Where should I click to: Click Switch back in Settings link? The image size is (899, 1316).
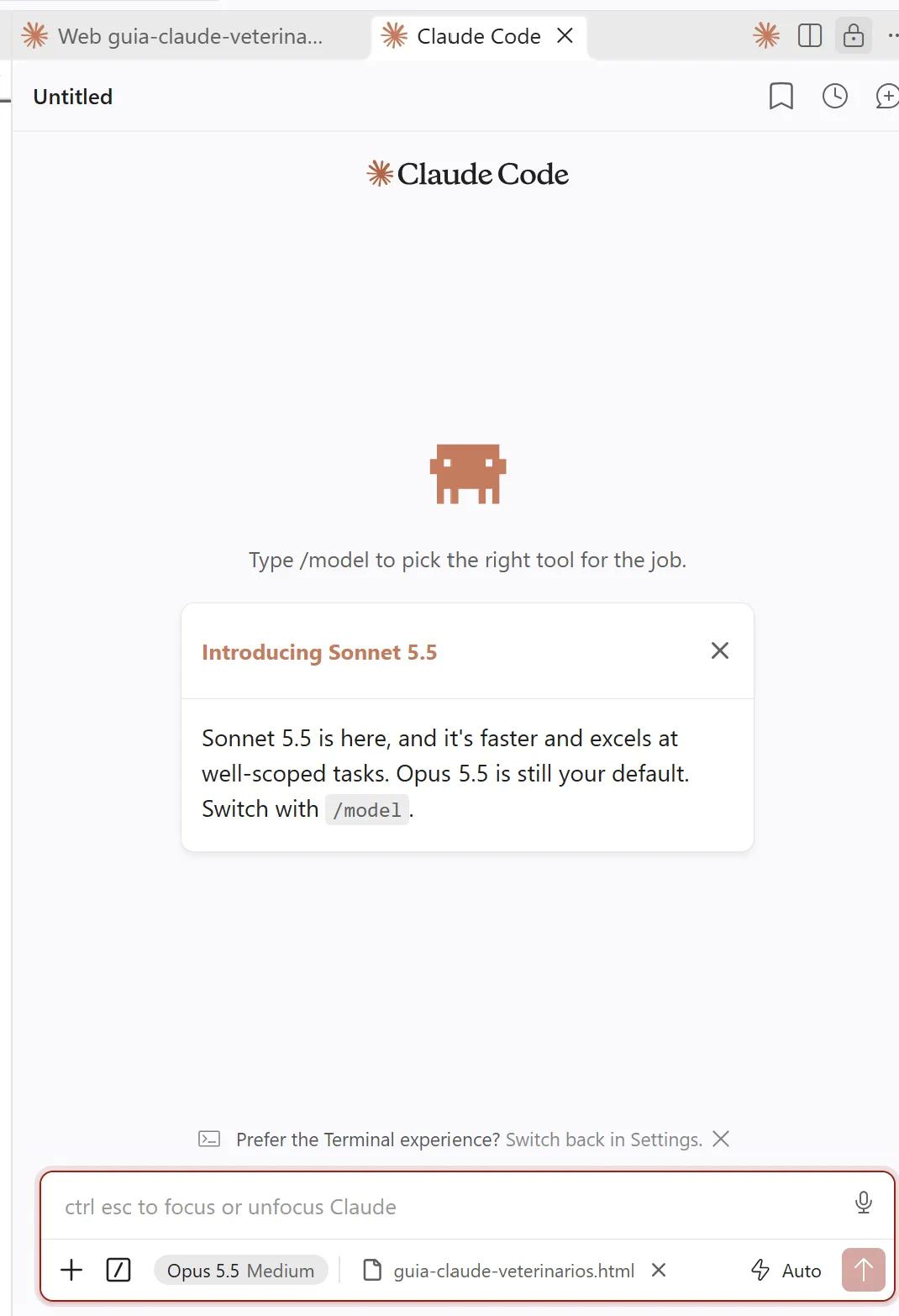[x=603, y=1140]
